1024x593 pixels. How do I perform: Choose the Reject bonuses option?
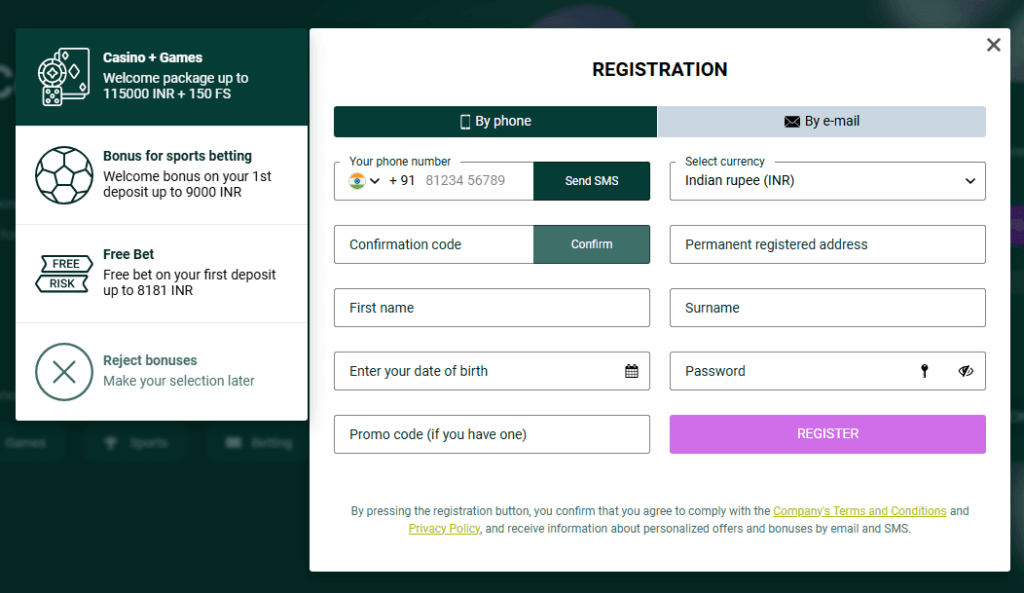point(160,371)
